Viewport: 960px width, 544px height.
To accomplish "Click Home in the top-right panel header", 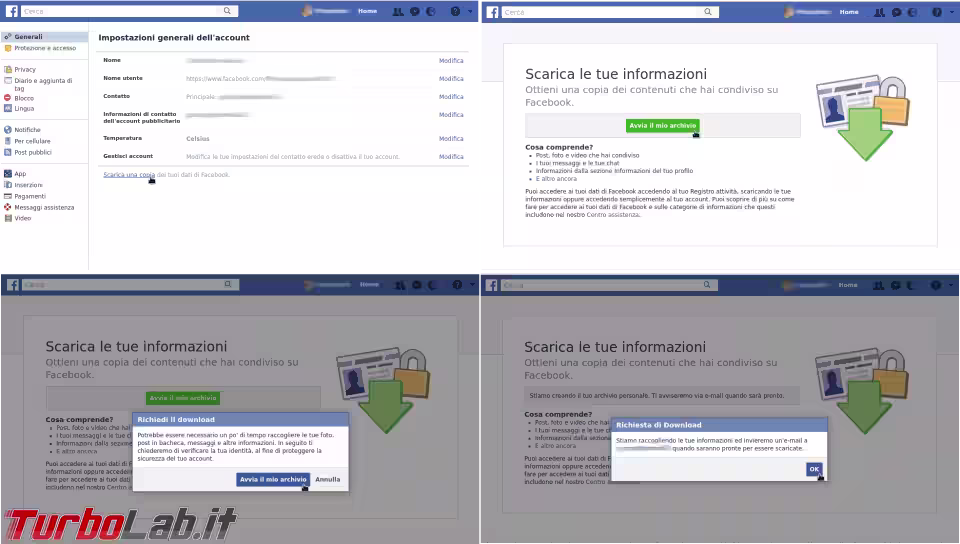I will tap(849, 12).
